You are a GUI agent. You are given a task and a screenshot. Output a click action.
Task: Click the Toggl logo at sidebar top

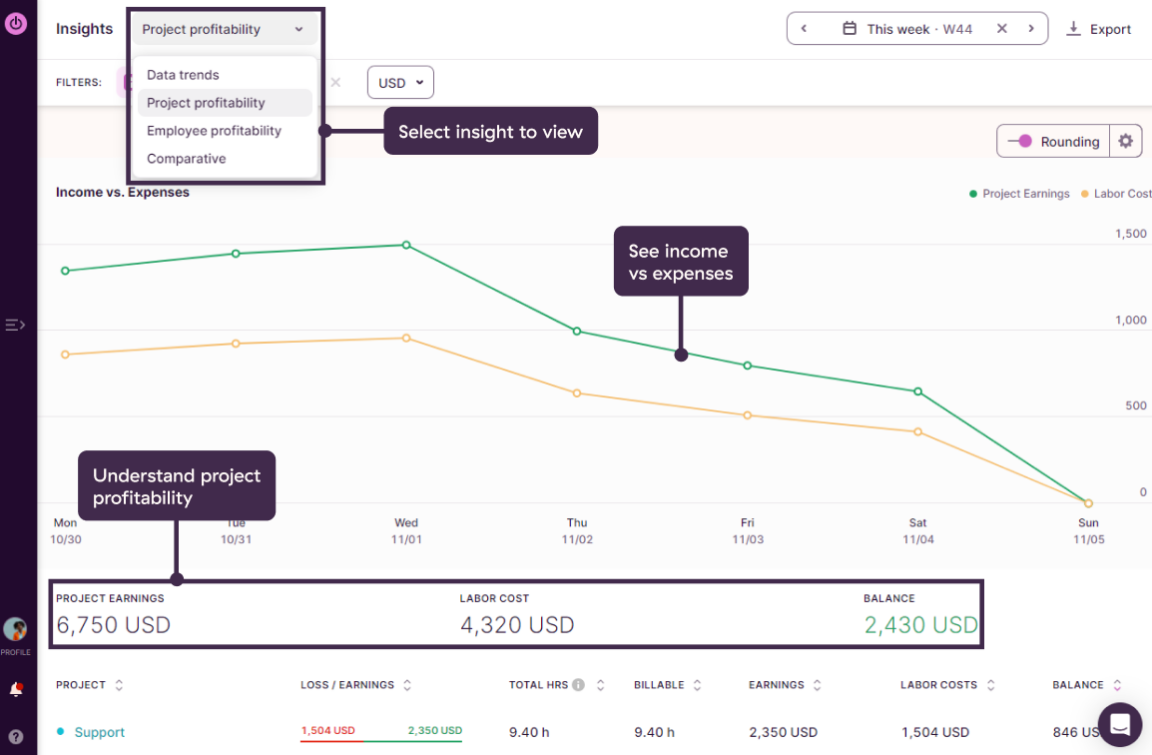point(15,23)
